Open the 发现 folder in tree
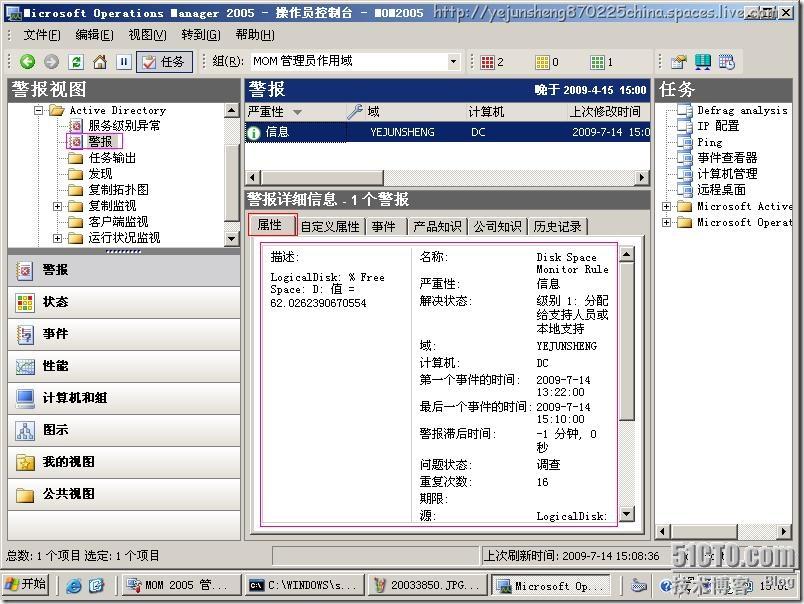Screen dimensions: 804x604 click(99, 174)
